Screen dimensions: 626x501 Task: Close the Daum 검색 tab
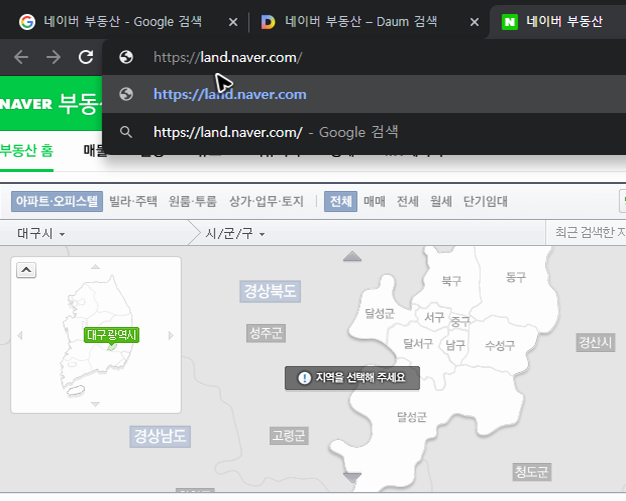[x=474, y=22]
